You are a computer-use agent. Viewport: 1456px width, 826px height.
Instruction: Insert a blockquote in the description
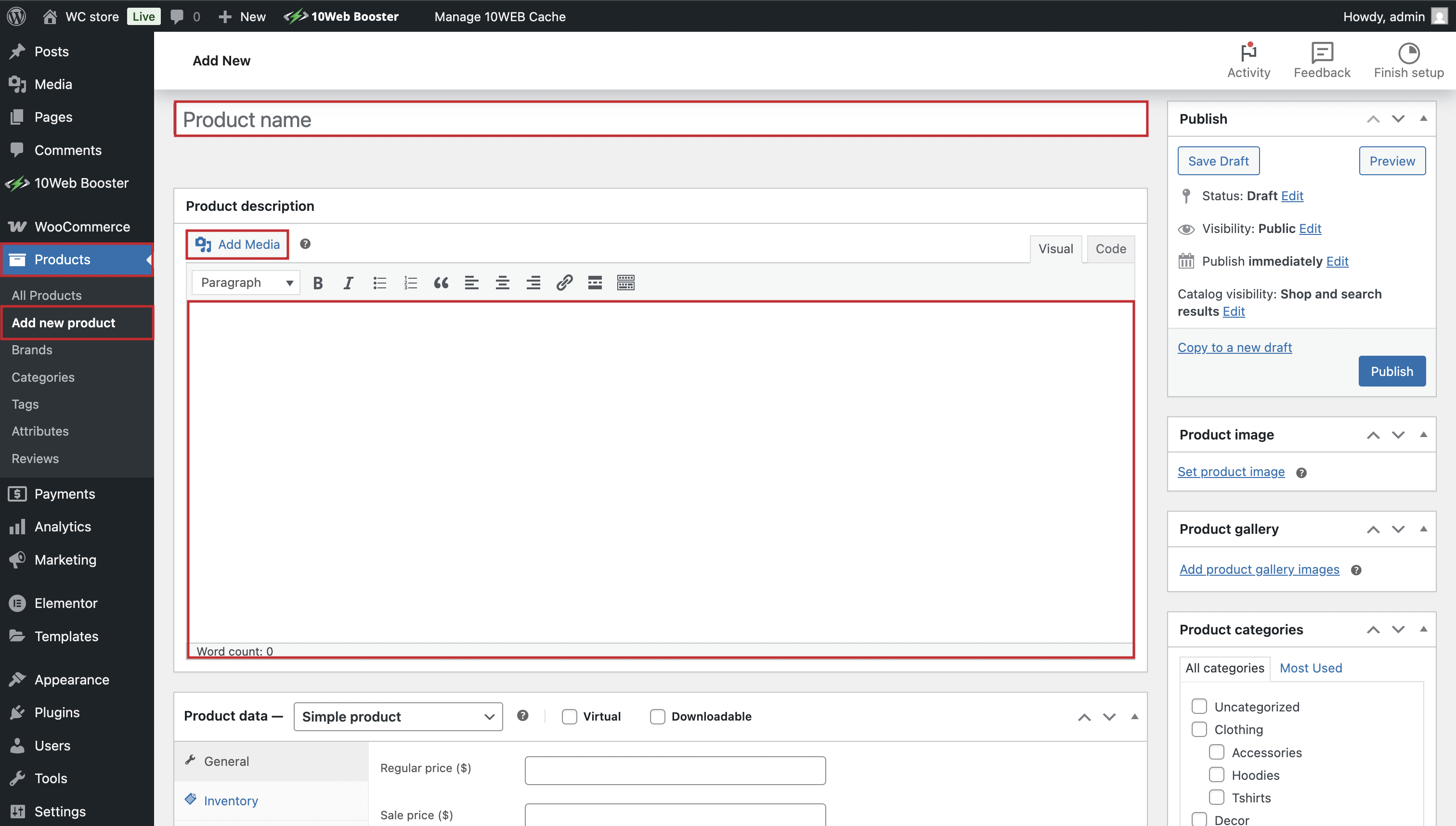click(441, 283)
